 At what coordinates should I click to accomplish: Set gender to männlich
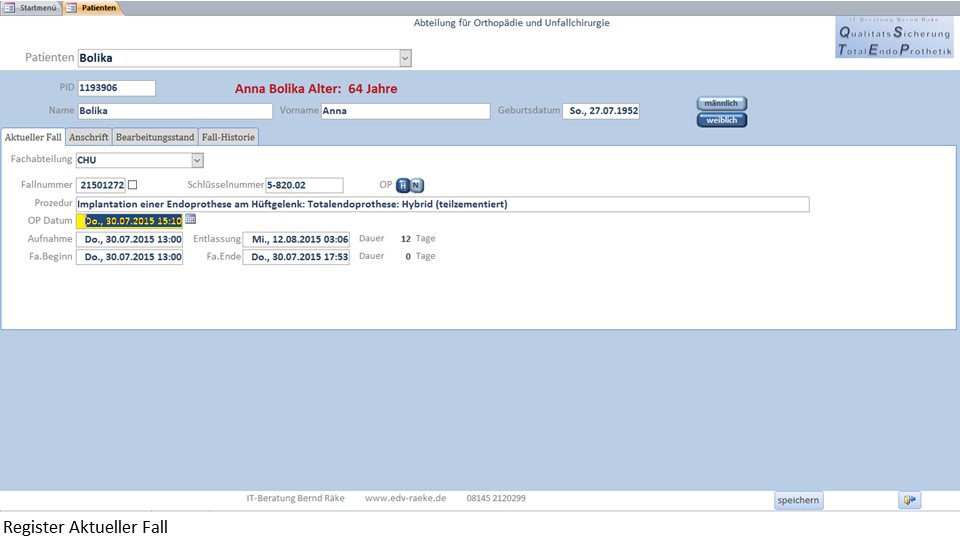(x=722, y=103)
